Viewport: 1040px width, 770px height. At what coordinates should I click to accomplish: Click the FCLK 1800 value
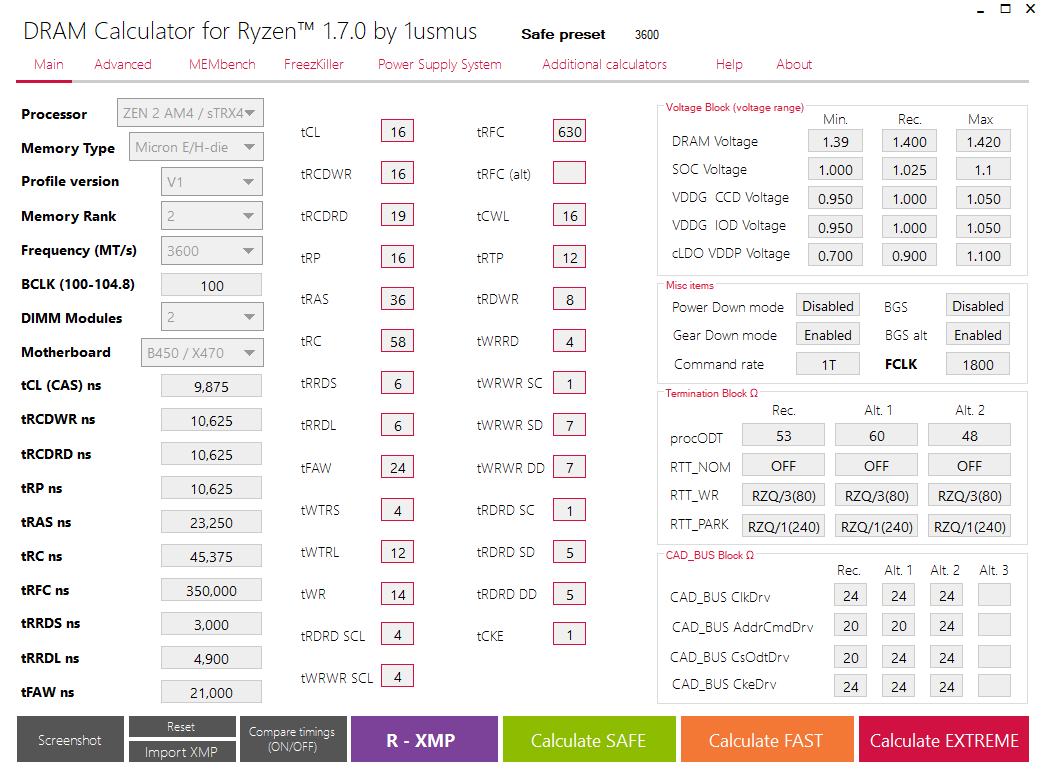pos(978,364)
